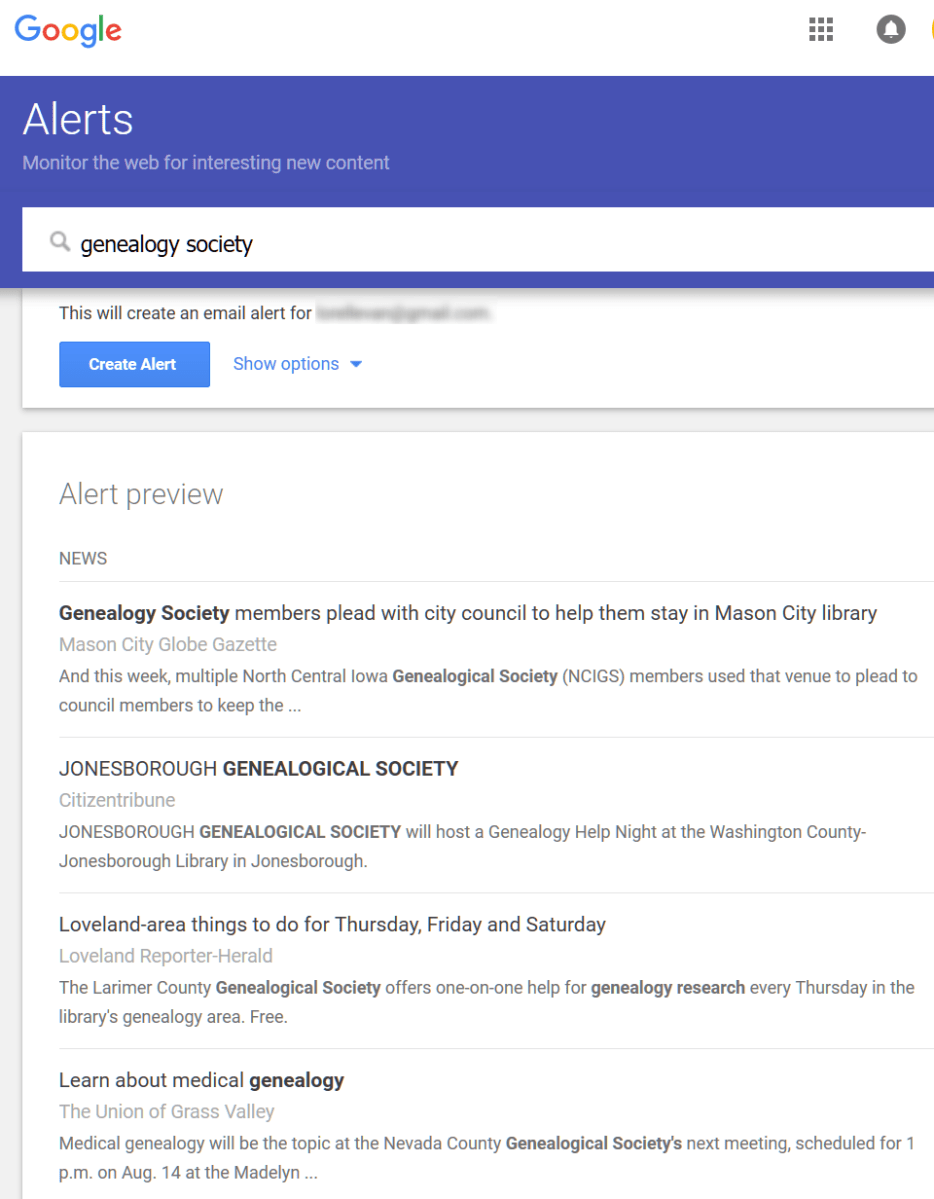Click the search magnifier icon
Viewport: 934px width, 1199px height.
tap(59, 241)
